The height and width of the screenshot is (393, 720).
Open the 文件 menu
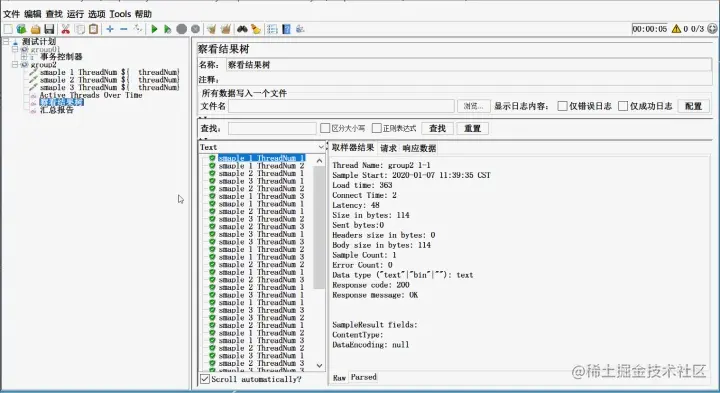point(11,14)
